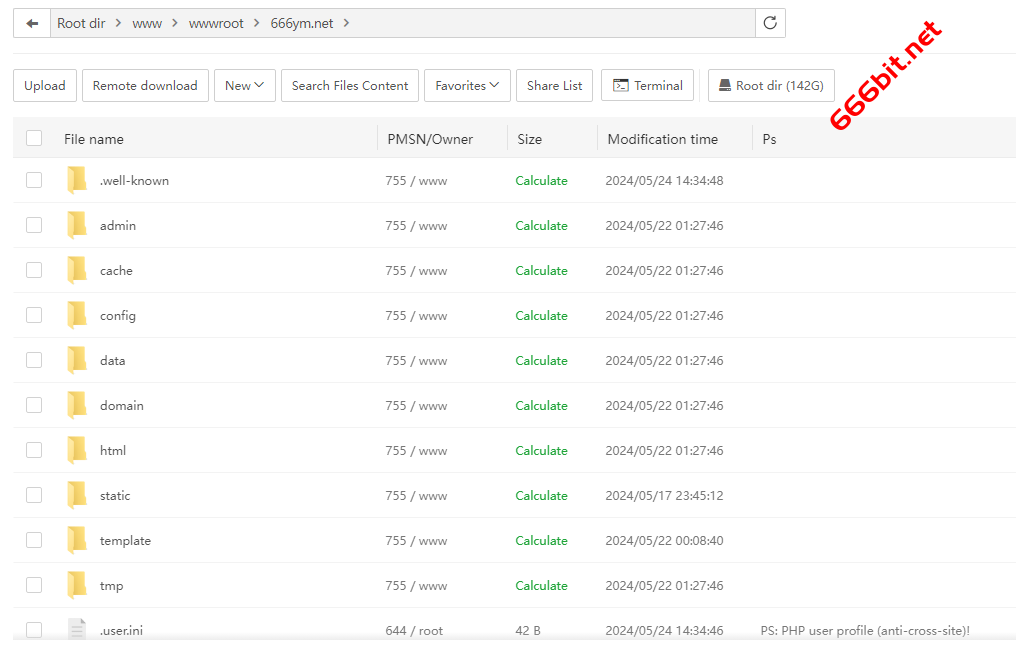Open Search Files Content
The width and height of the screenshot is (1016, 664).
click(349, 86)
